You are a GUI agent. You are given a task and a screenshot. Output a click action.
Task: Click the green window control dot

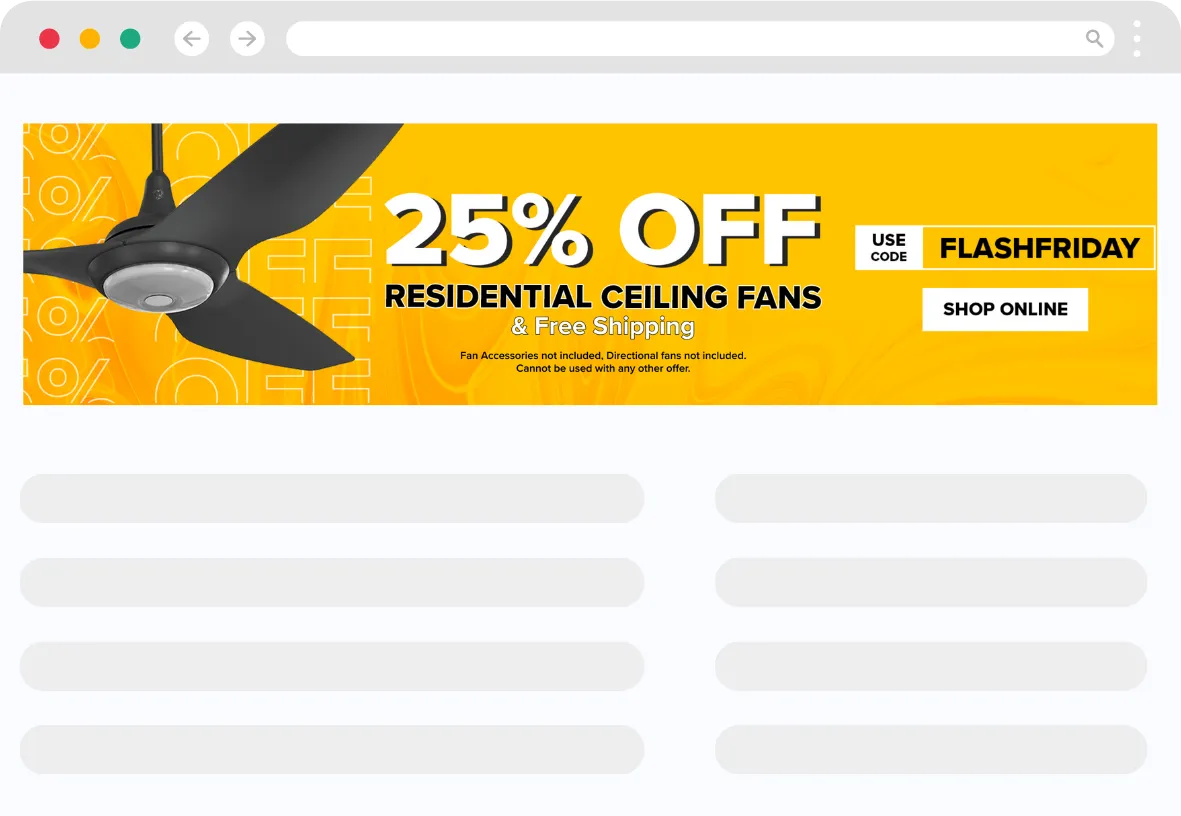[x=130, y=38]
